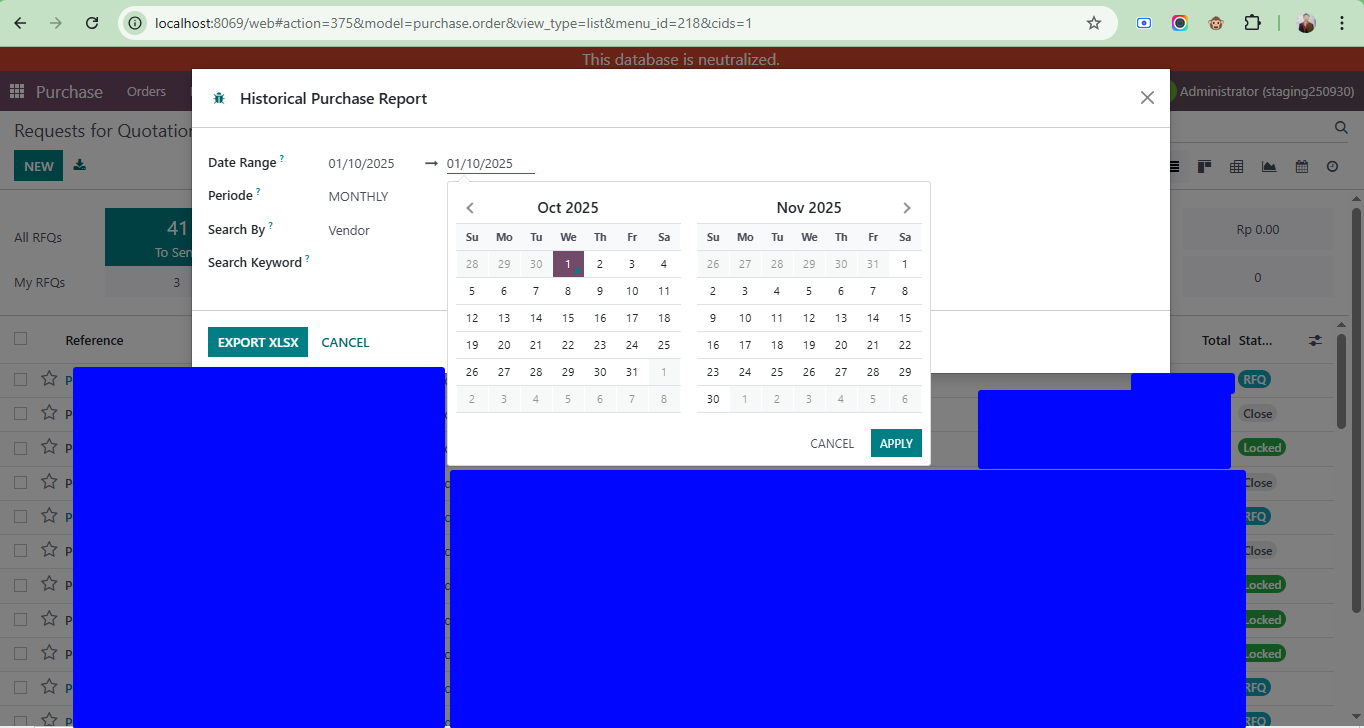Open optional columns adjust icon in list header
This screenshot has width=1364, height=728.
tap(1315, 341)
